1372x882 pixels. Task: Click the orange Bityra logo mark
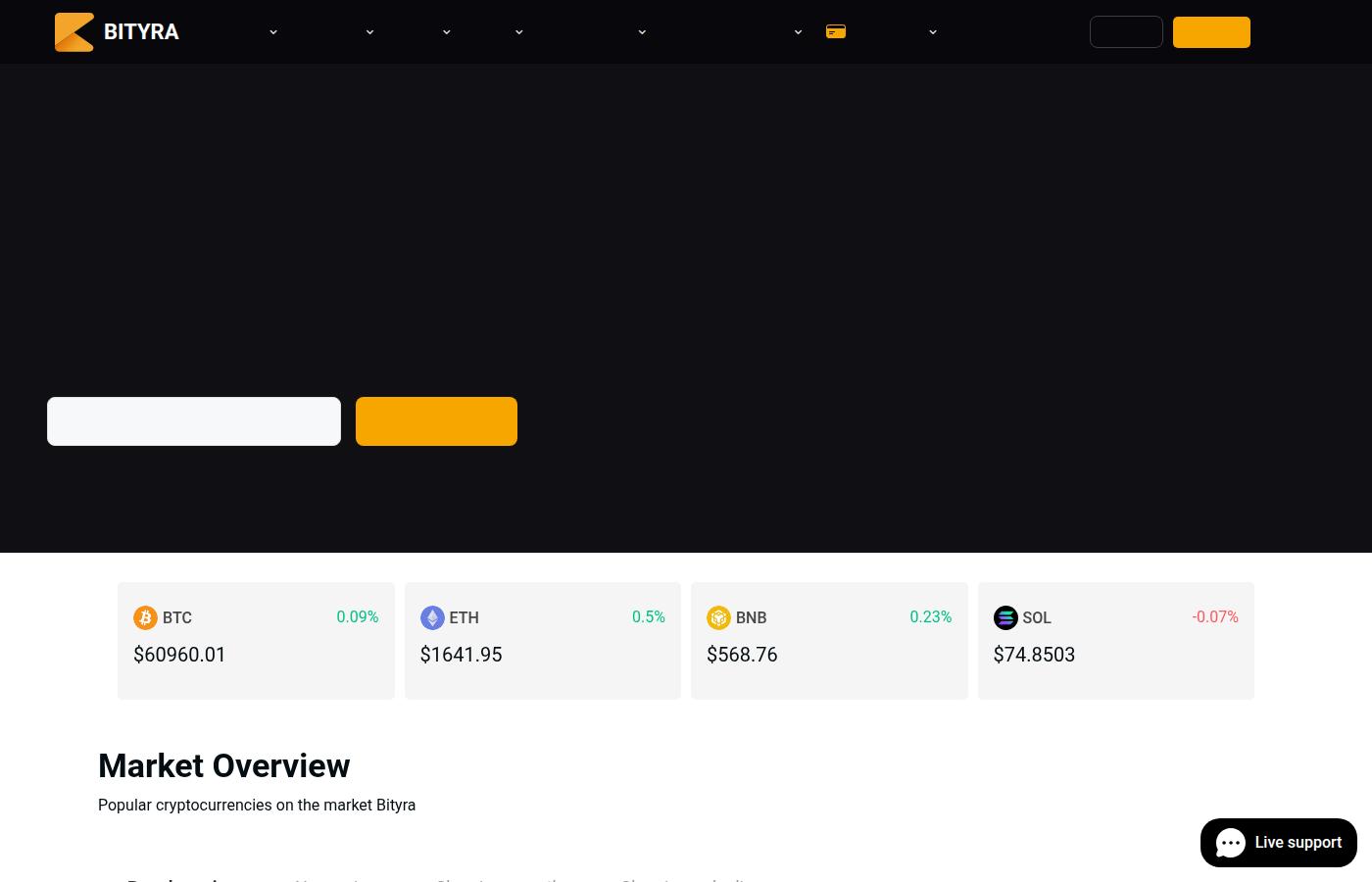[74, 32]
